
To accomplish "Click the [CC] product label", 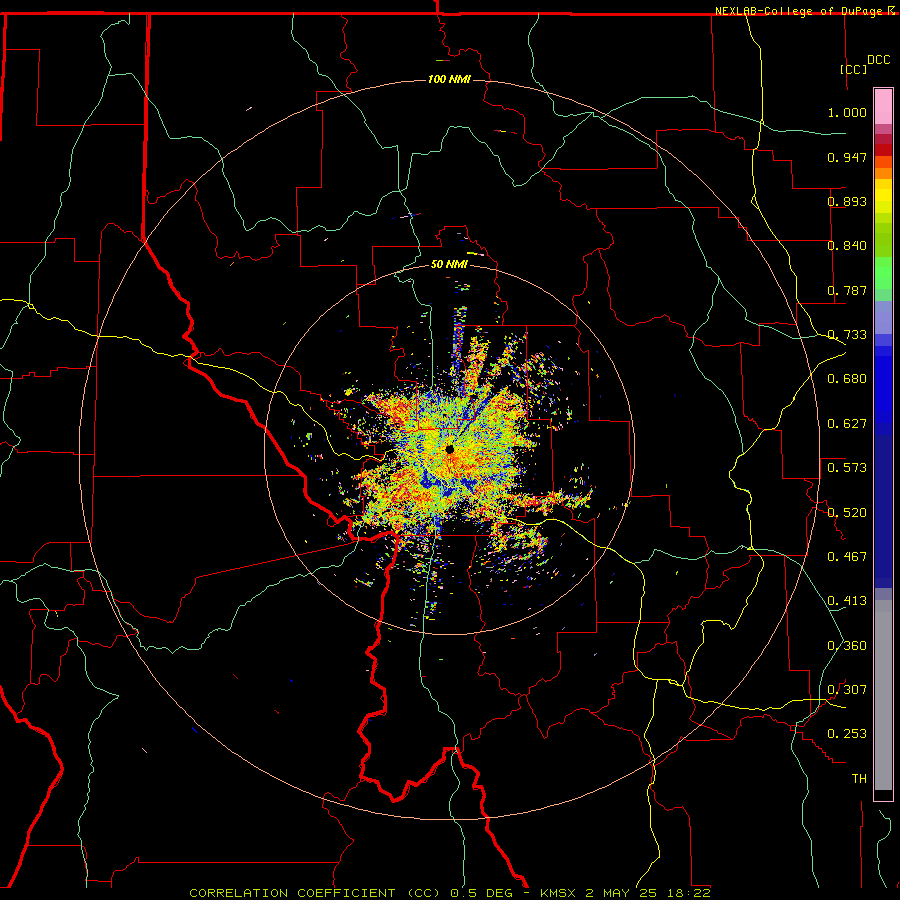I will click(x=854, y=69).
